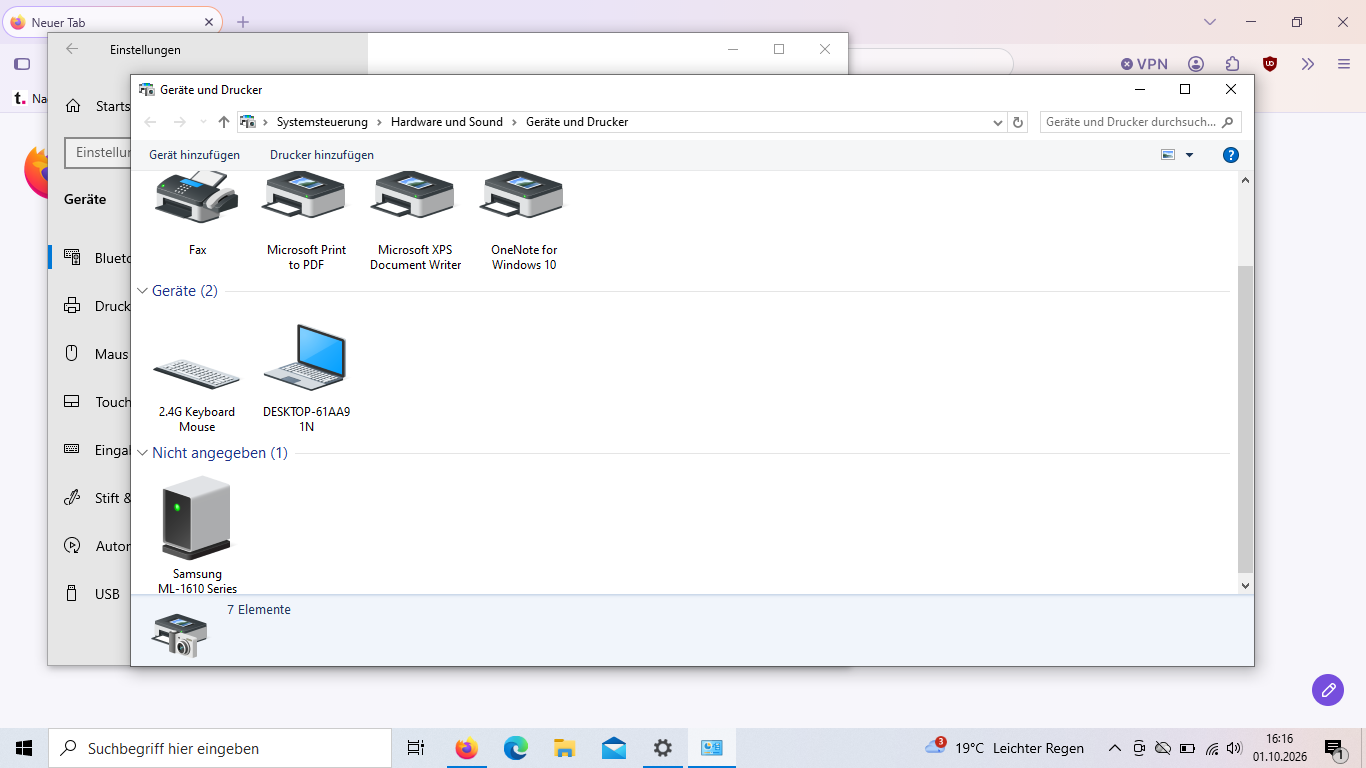Click Gerät hinzufügen in the toolbar
Image resolution: width=1366 pixels, height=768 pixels.
(x=194, y=155)
